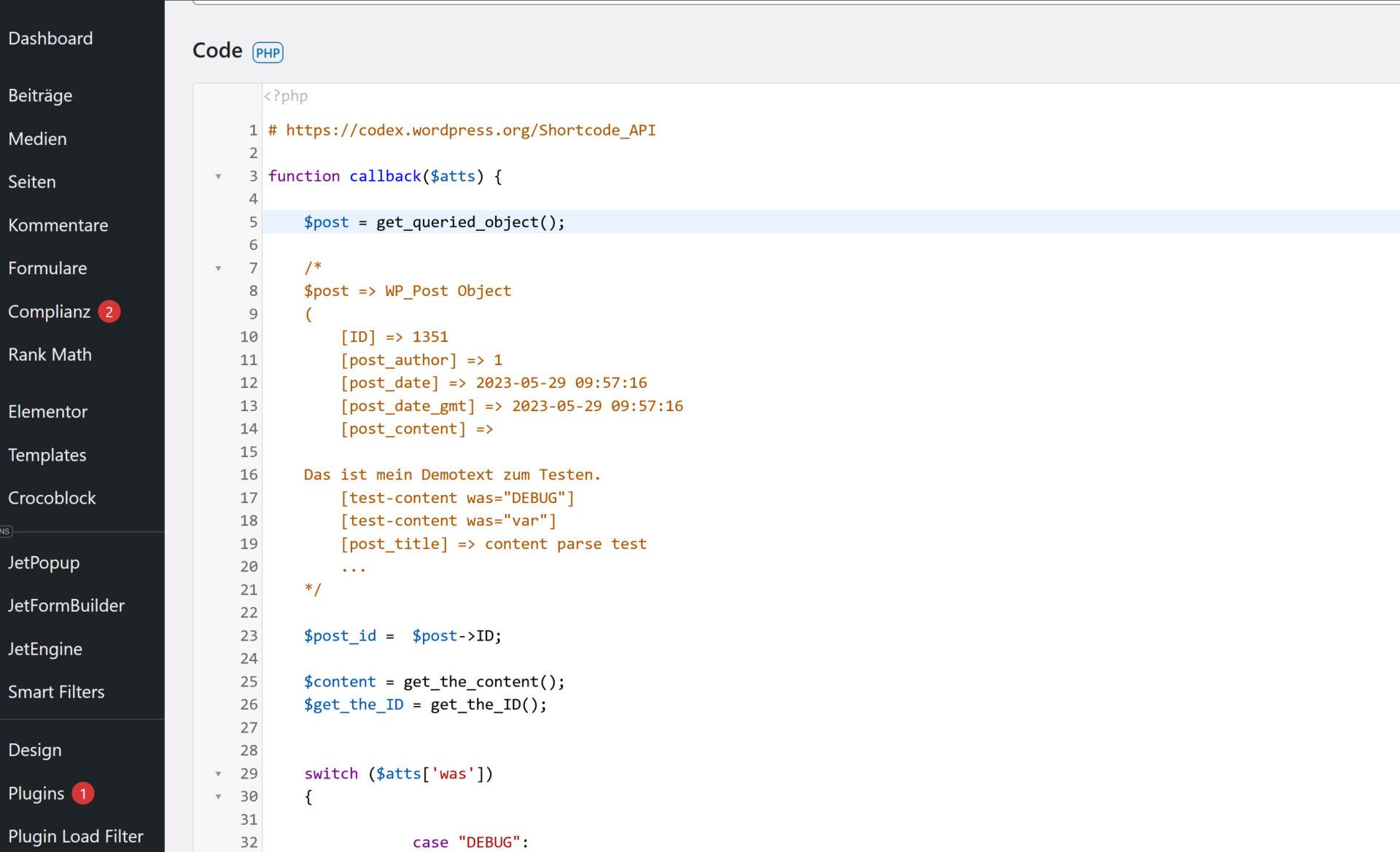Click the "[post_content] =>" line
Viewport: 1400px width, 852px height.
tap(417, 429)
